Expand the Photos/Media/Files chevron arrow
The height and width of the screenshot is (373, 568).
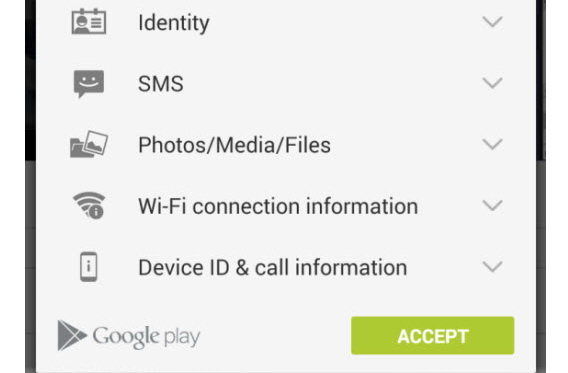coord(493,144)
